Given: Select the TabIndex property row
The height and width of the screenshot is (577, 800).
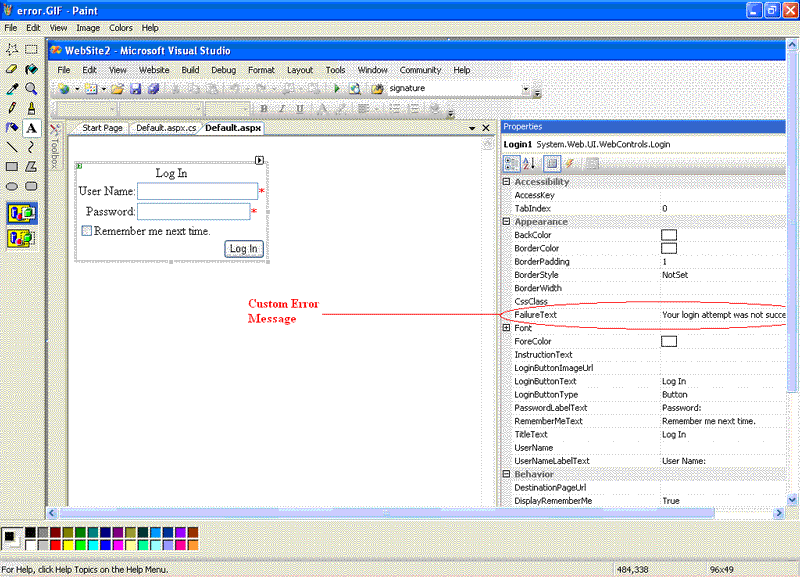Looking at the screenshot, I should point(644,208).
